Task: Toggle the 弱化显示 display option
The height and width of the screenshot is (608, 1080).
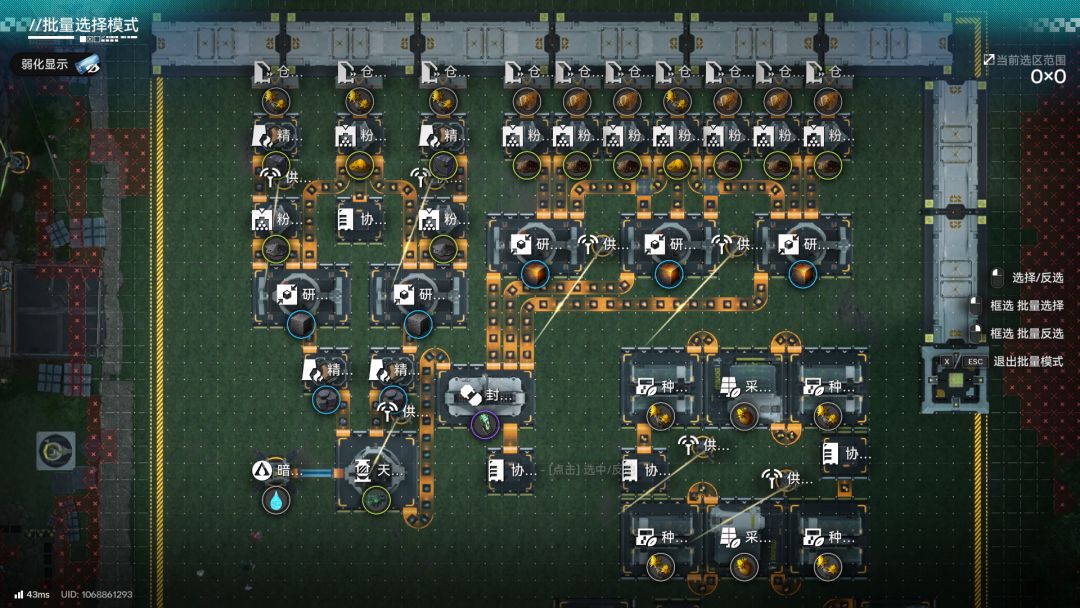Action: 56,65
